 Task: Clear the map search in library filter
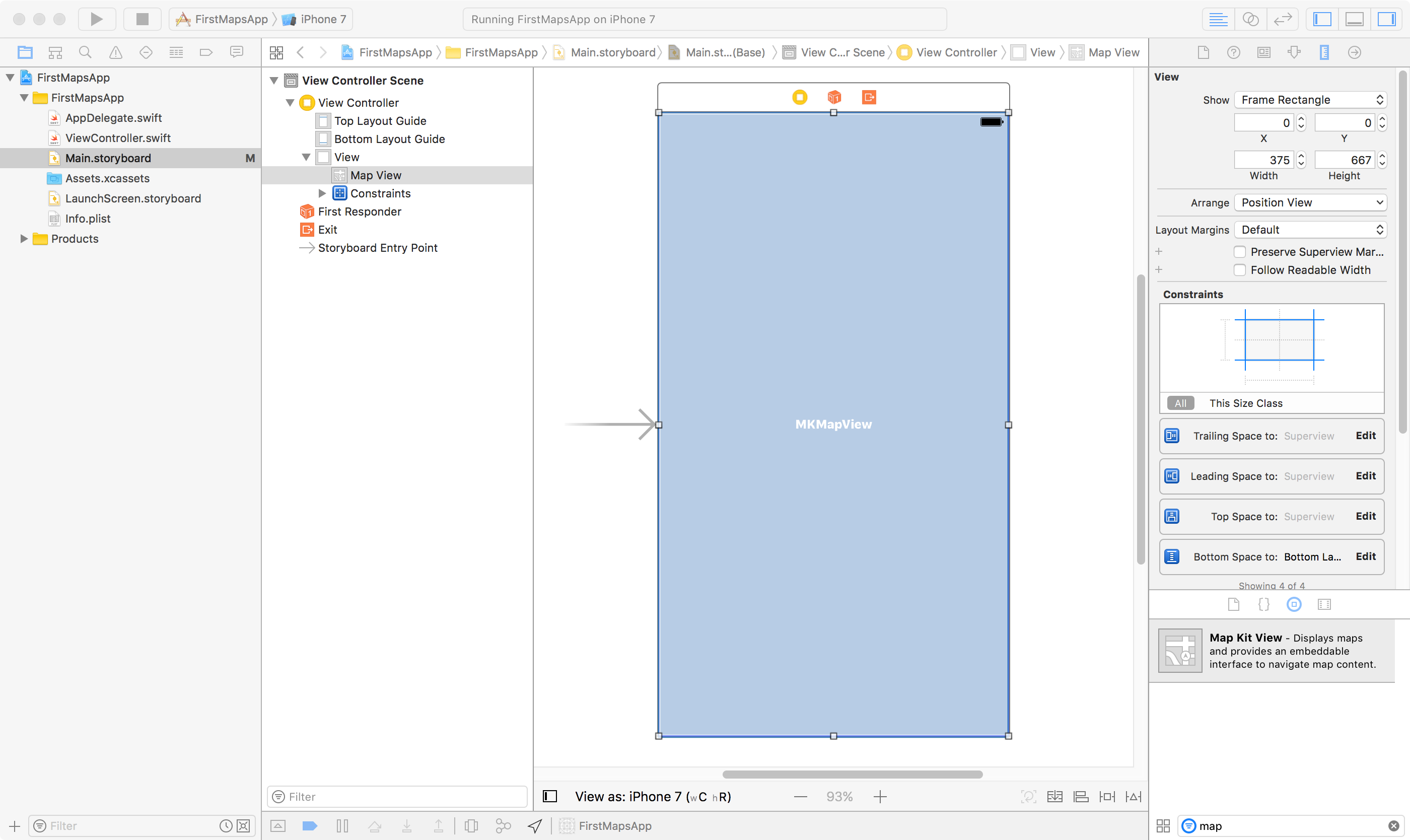[x=1393, y=826]
